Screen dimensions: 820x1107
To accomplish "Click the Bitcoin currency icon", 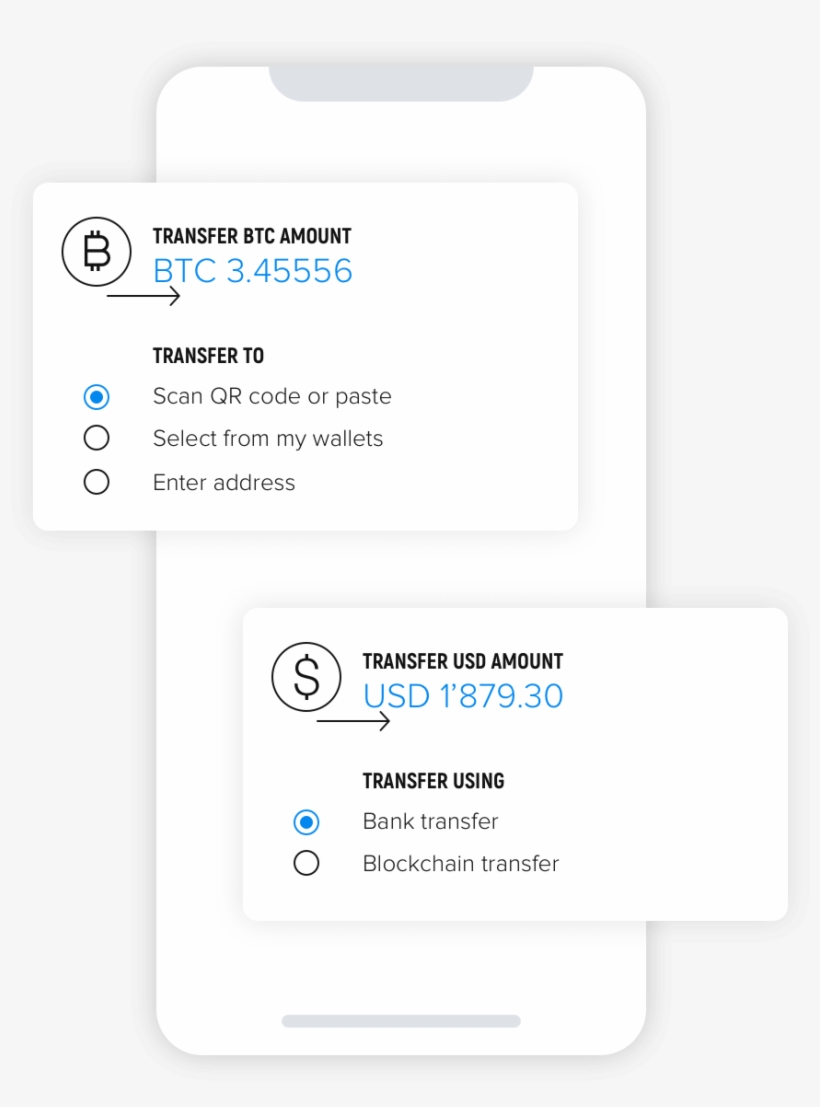I will [96, 251].
